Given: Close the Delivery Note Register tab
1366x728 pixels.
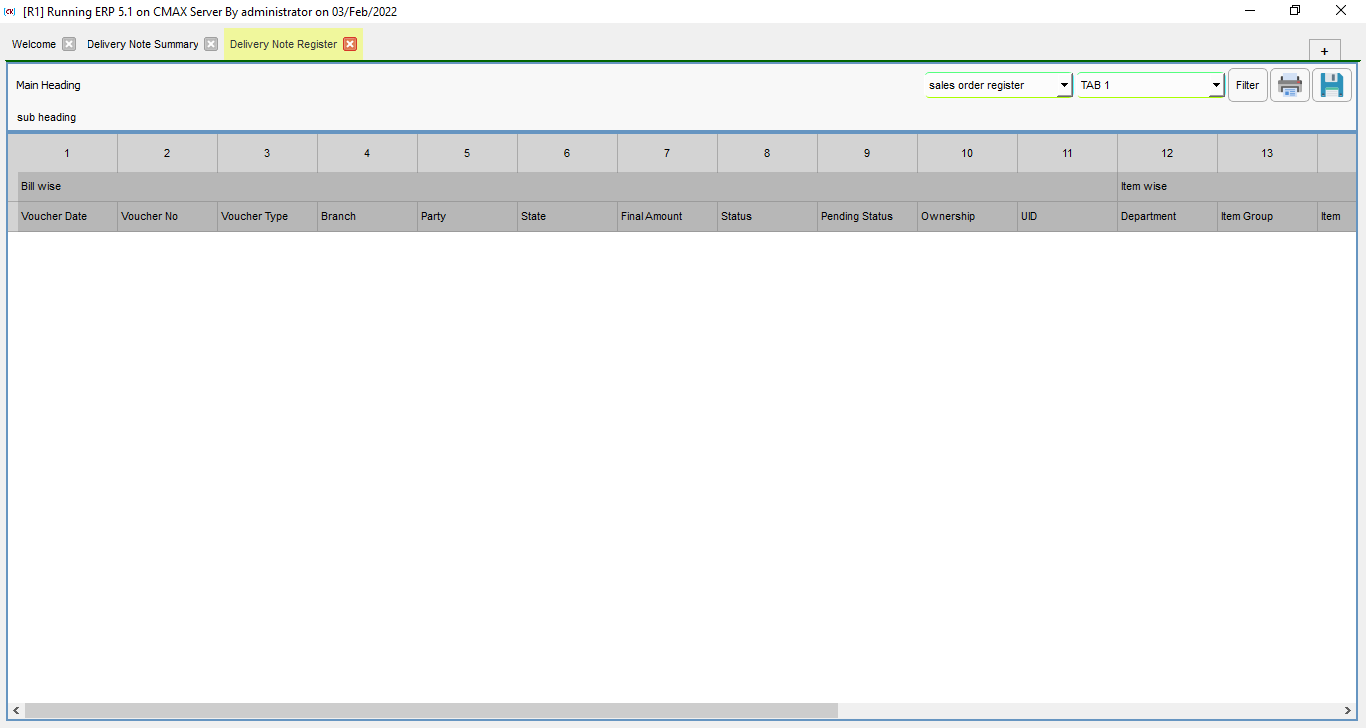Looking at the screenshot, I should coord(350,44).
